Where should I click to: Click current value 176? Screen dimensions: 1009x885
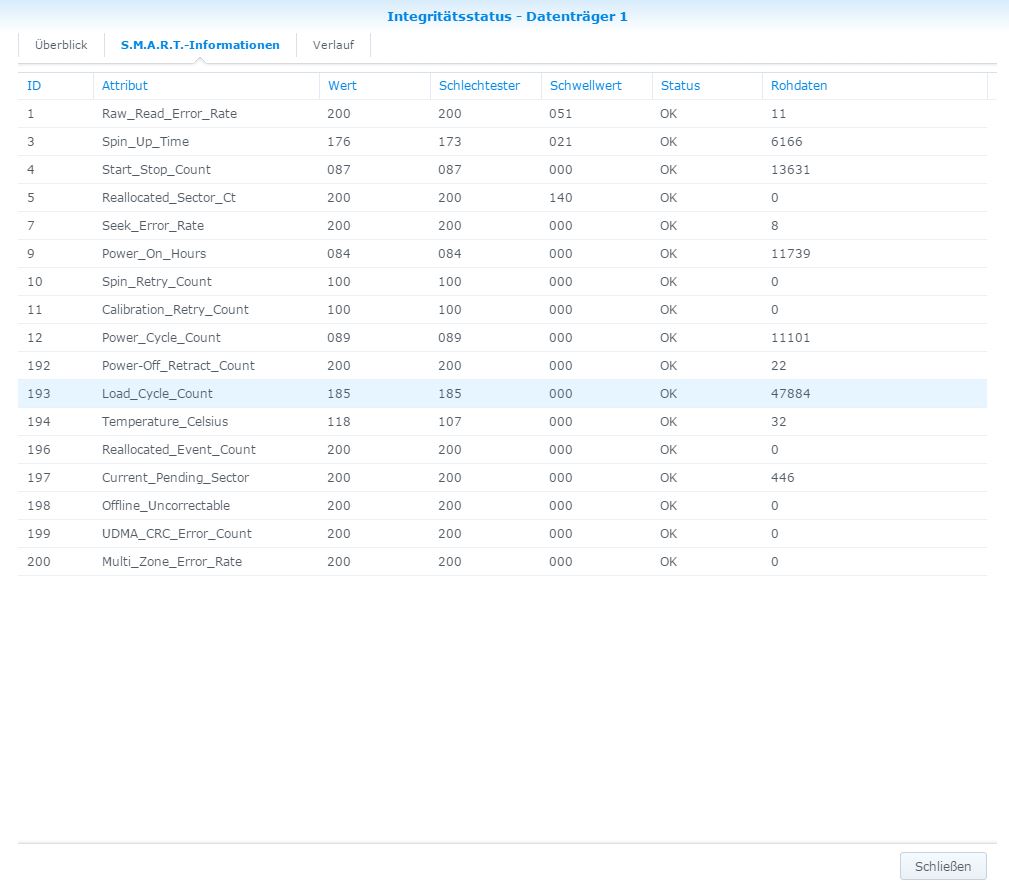pyautogui.click(x=338, y=142)
